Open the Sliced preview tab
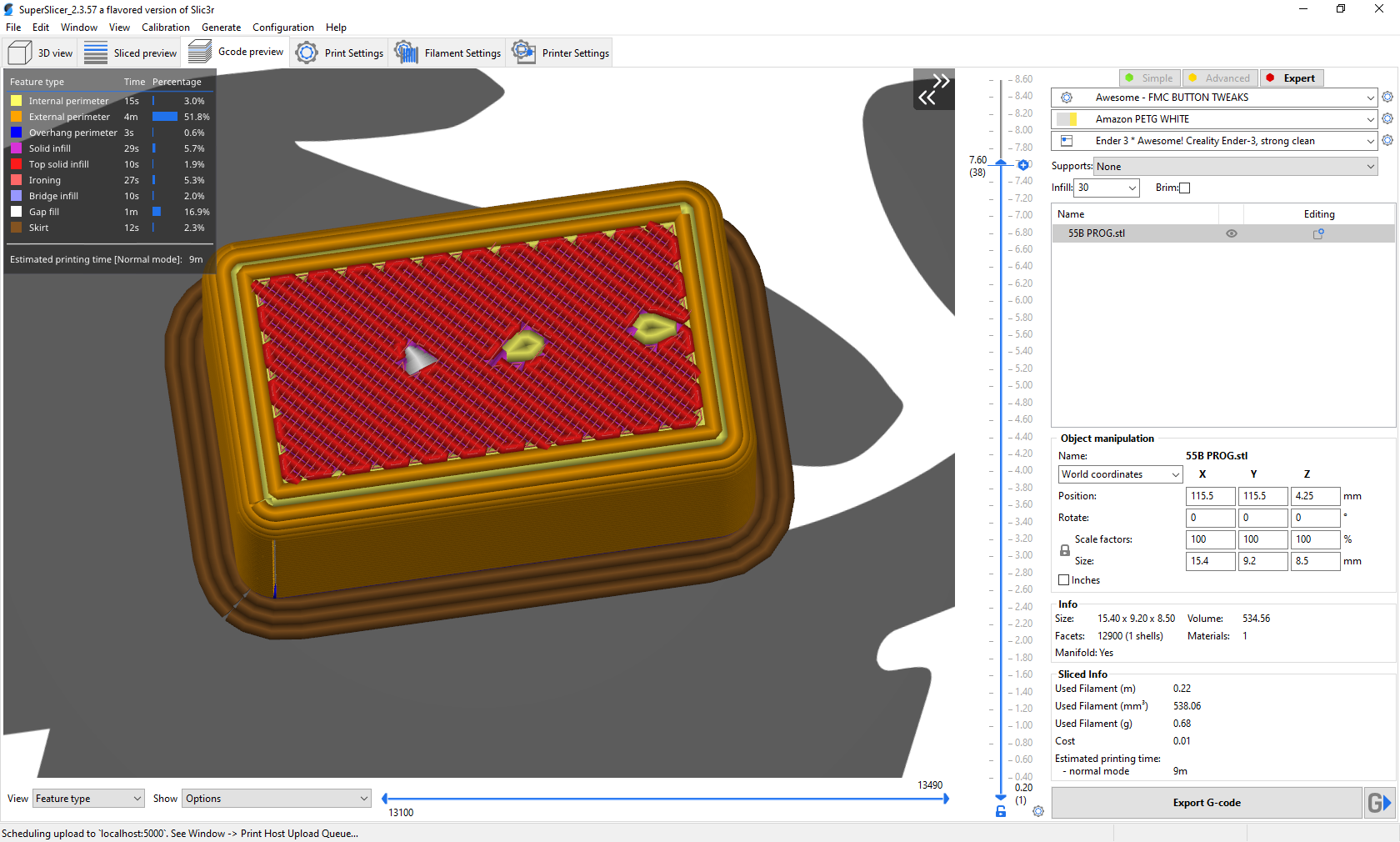 click(x=131, y=53)
